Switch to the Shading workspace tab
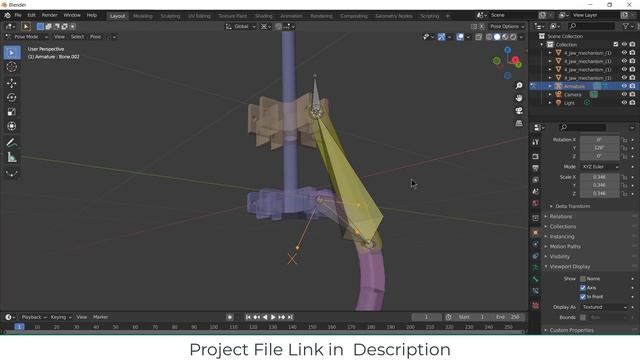The width and height of the screenshot is (640, 360). tap(264, 16)
